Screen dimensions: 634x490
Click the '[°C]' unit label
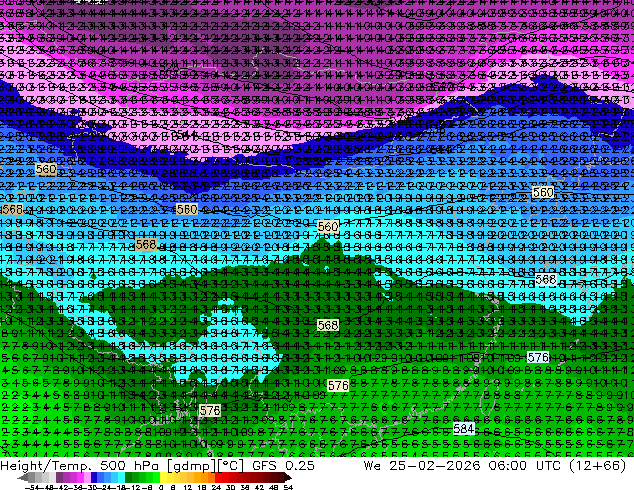[x=230, y=465]
